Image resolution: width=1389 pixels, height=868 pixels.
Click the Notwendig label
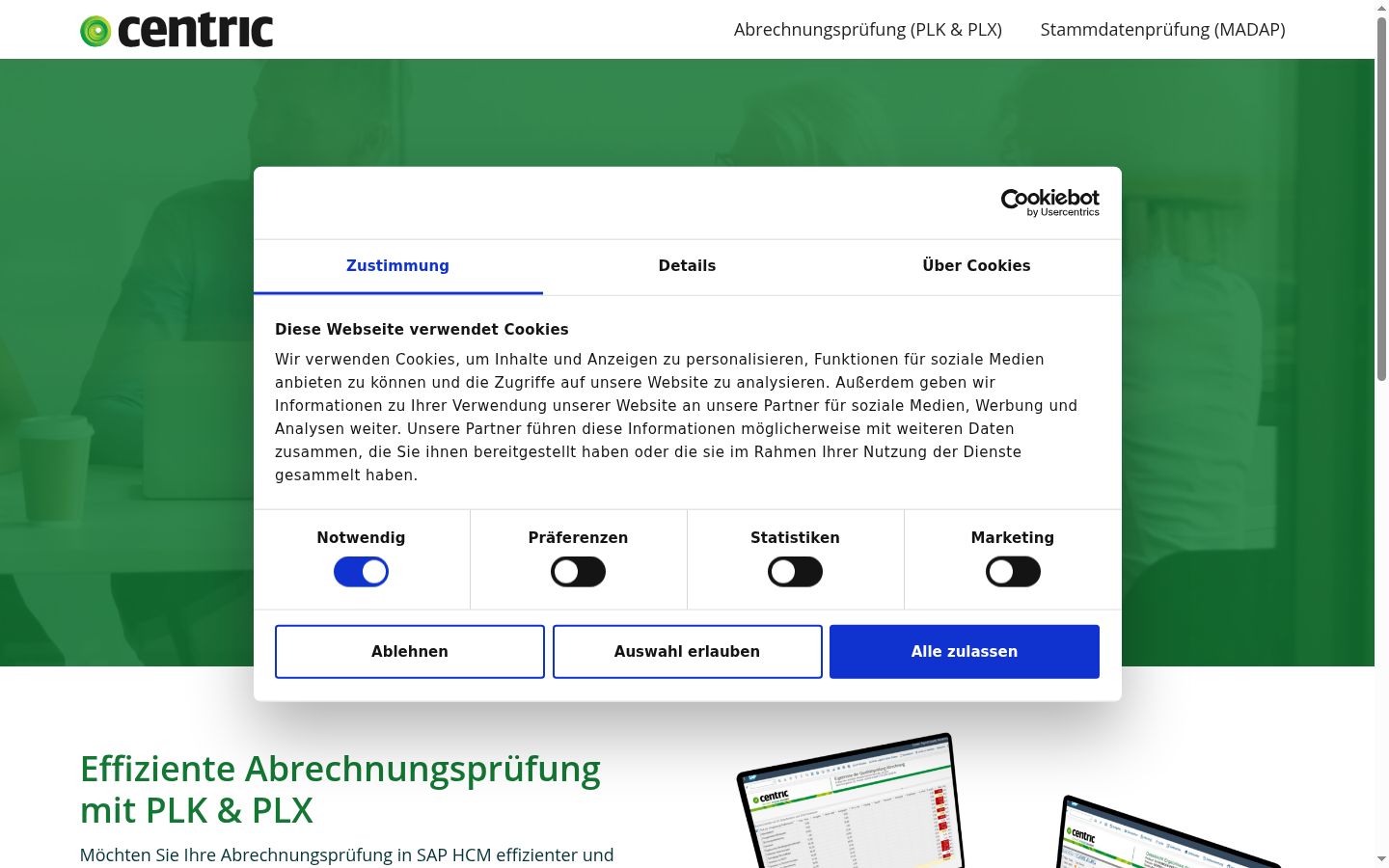tap(361, 538)
